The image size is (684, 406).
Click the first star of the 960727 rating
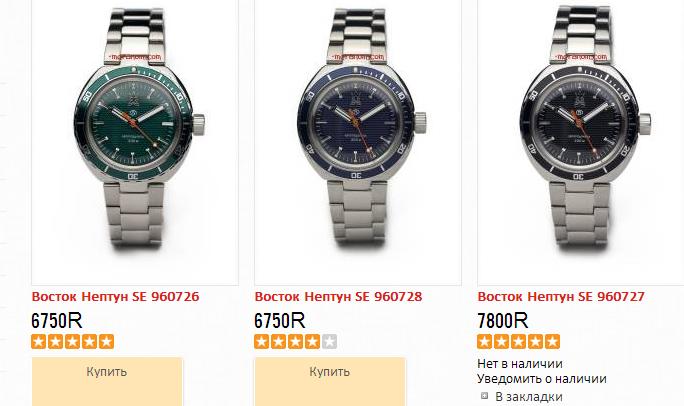[485, 341]
